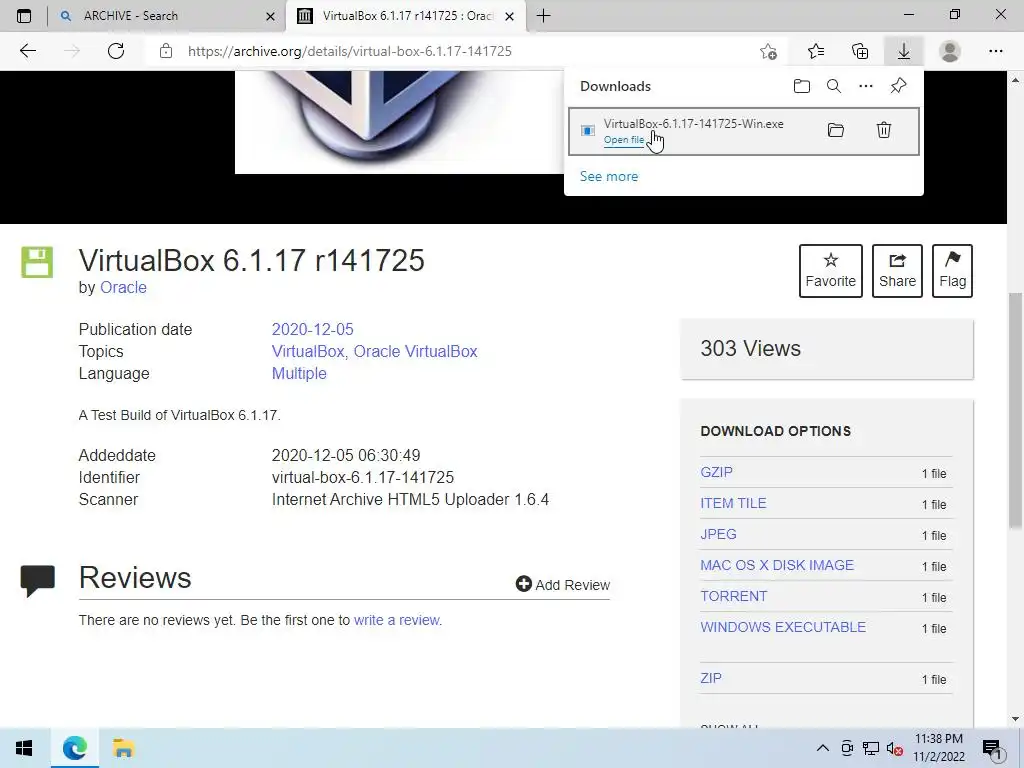Click the VirtualBox-6.1.17-141725-Win.exe file name
1024x768 pixels.
click(x=694, y=123)
